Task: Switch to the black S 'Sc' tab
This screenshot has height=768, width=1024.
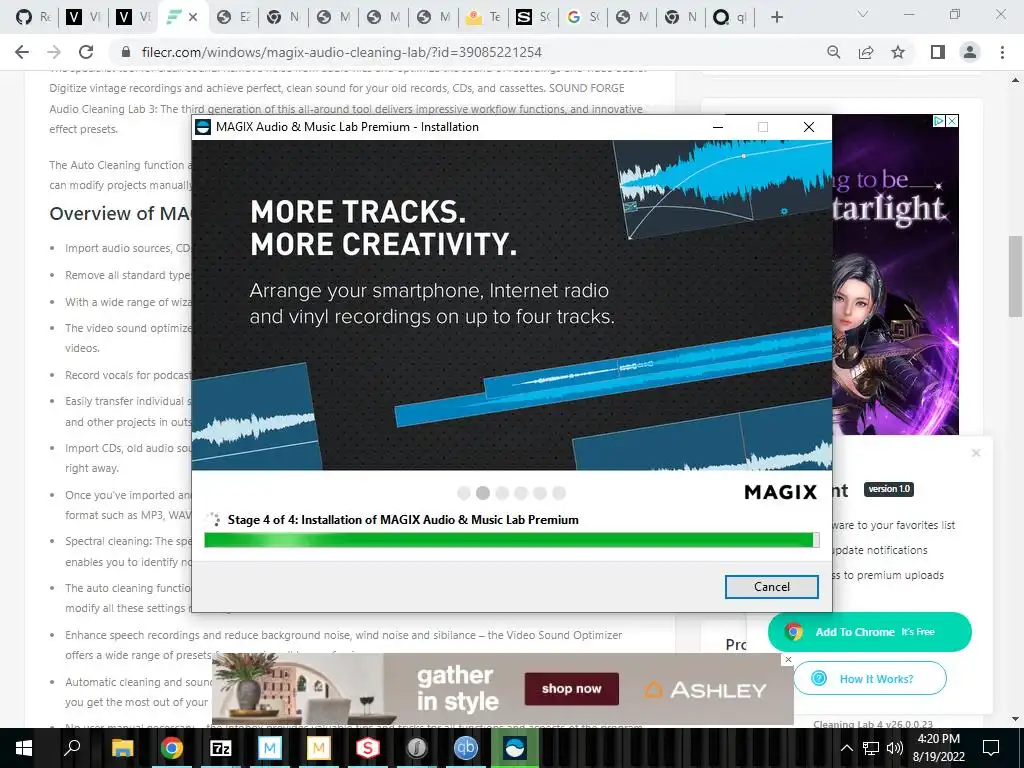Action: point(532,18)
